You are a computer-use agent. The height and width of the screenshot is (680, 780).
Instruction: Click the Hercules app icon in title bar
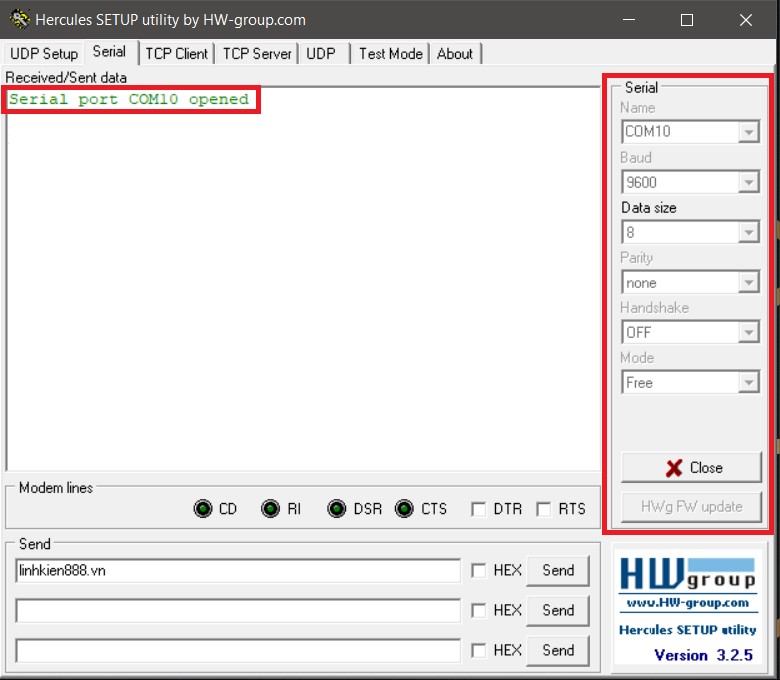[x=20, y=19]
